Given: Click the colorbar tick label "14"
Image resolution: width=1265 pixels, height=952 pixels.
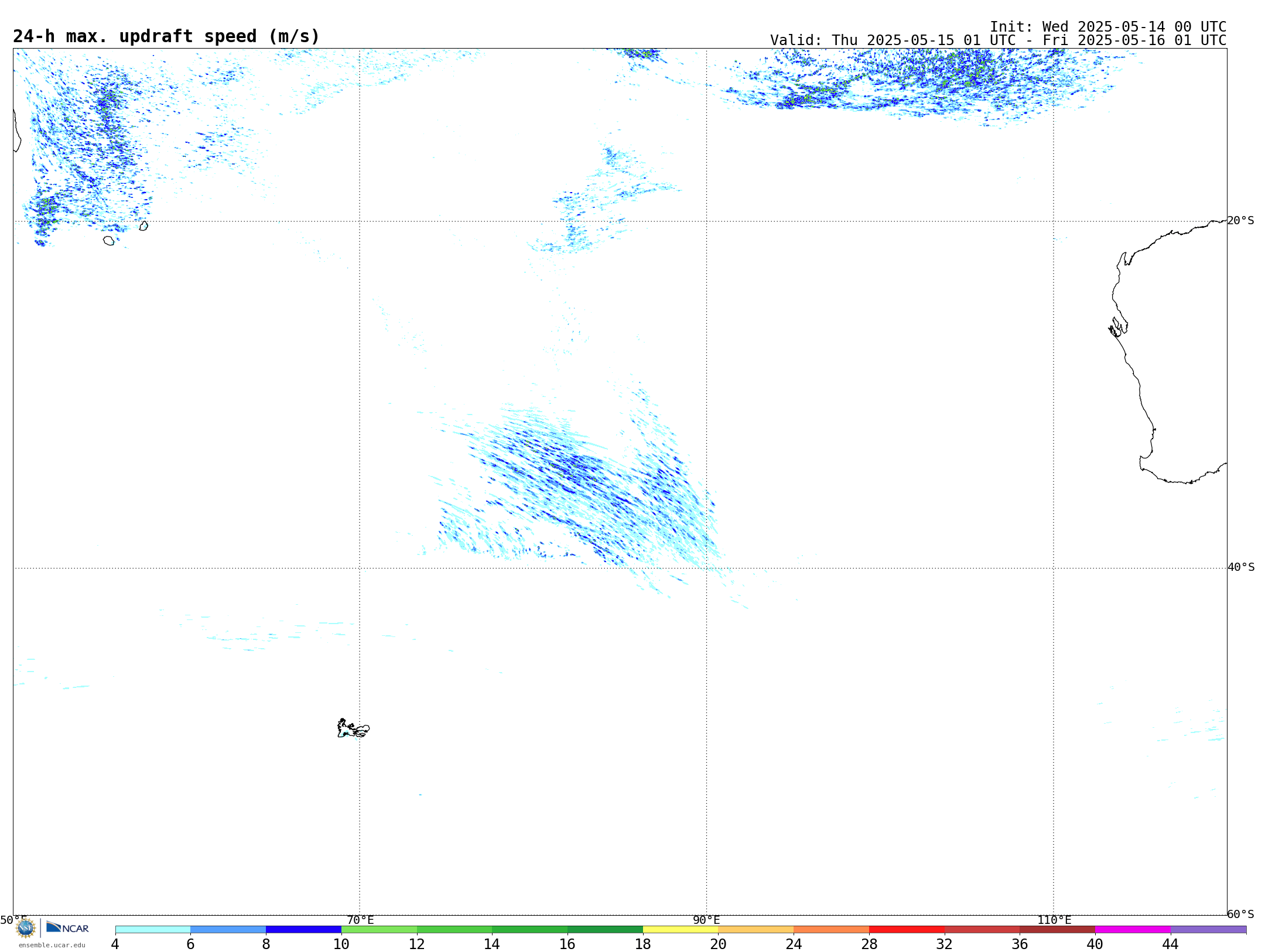Looking at the screenshot, I should click(492, 944).
